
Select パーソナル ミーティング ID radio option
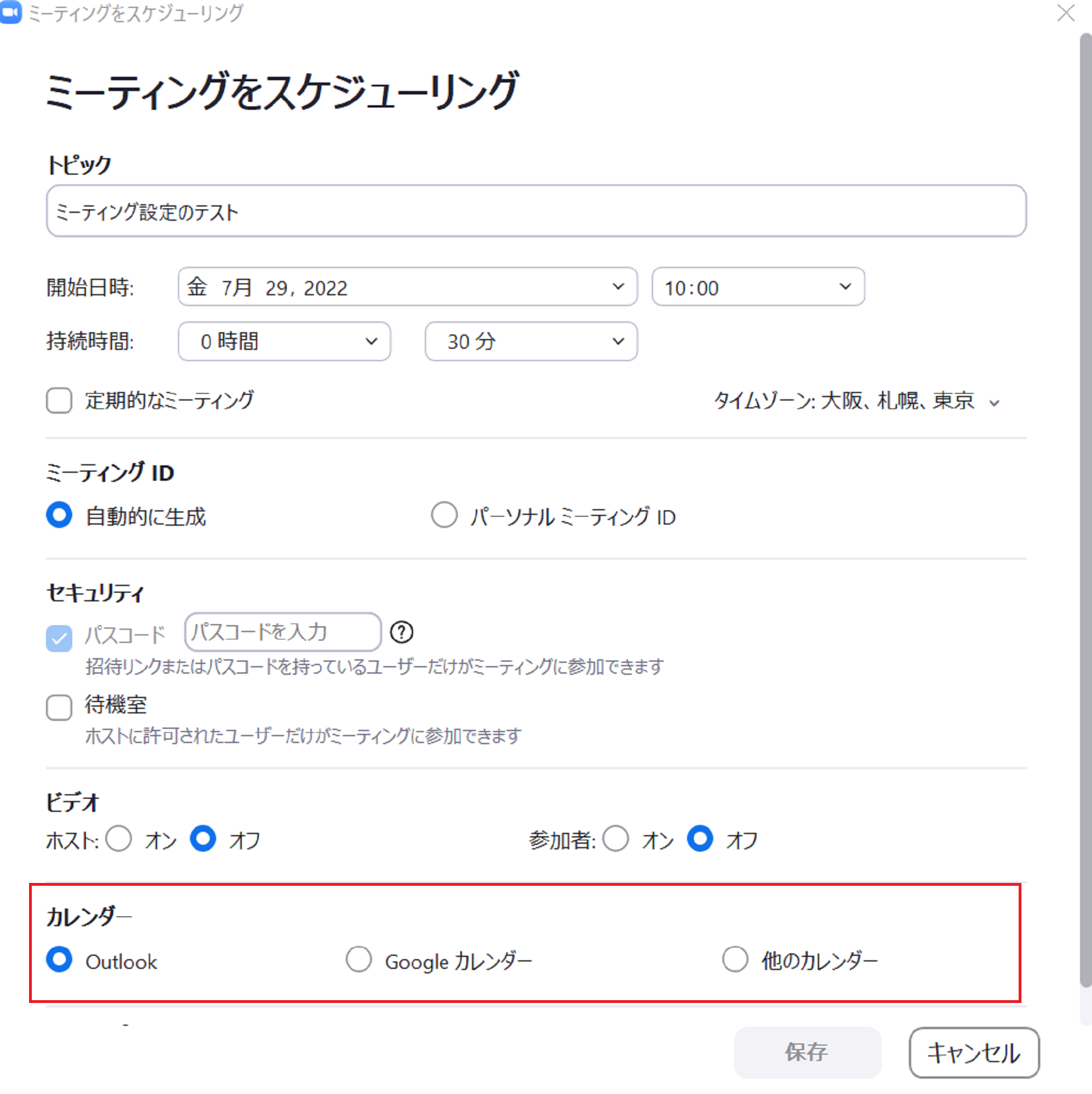pyautogui.click(x=444, y=515)
